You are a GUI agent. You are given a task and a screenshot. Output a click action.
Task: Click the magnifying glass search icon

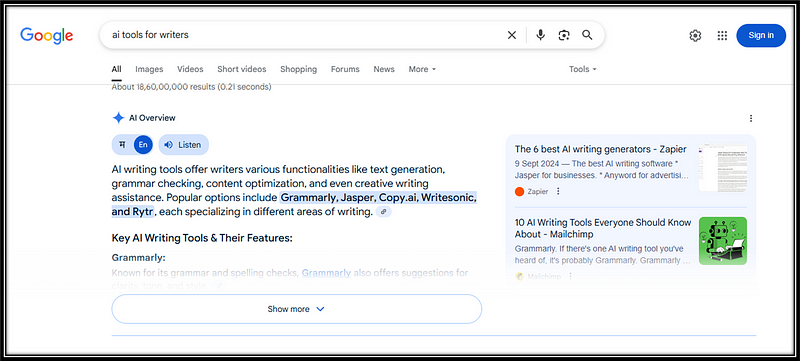587,35
